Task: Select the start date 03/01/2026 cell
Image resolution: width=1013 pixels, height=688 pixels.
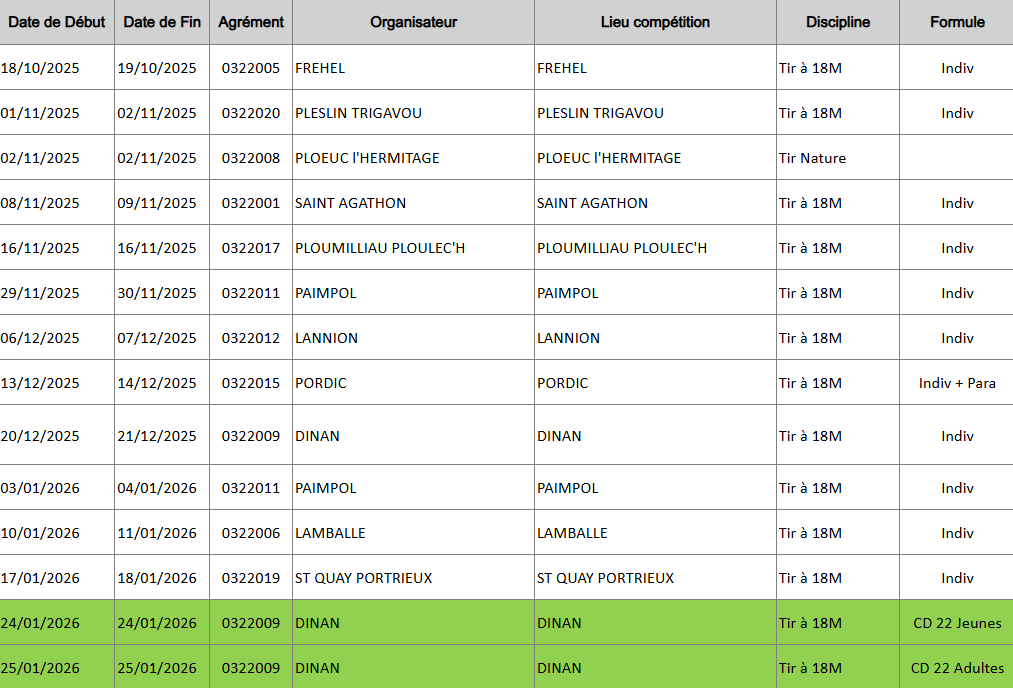Action: coord(40,488)
